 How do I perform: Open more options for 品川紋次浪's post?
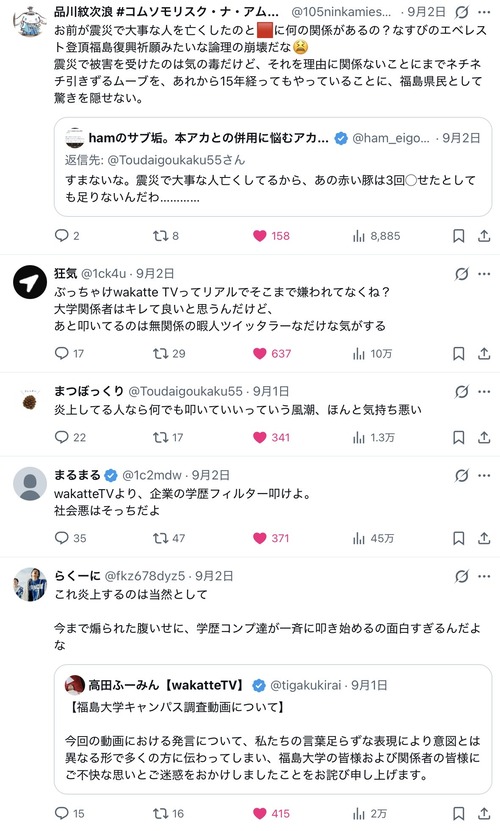coord(484,12)
